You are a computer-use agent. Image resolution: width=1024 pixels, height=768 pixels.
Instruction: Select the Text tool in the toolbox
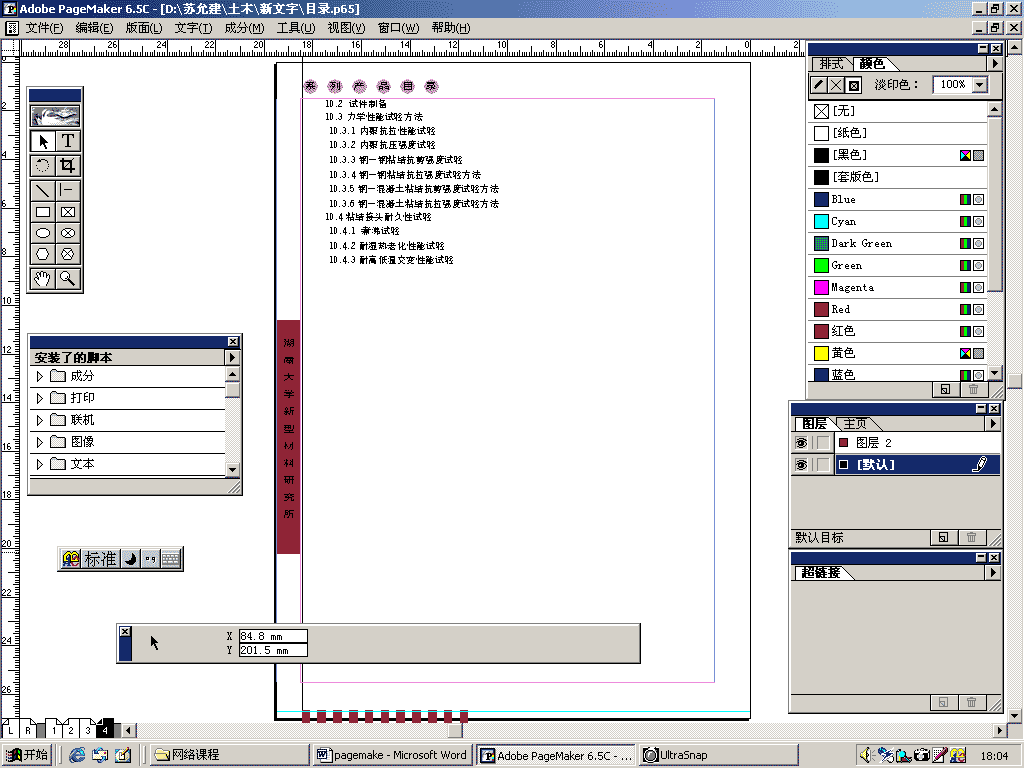[68, 141]
